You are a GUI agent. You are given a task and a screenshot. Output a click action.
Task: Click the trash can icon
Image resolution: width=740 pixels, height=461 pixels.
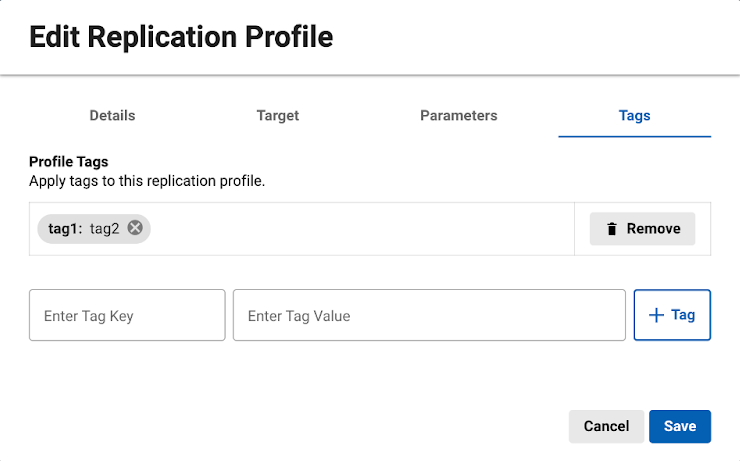point(611,229)
